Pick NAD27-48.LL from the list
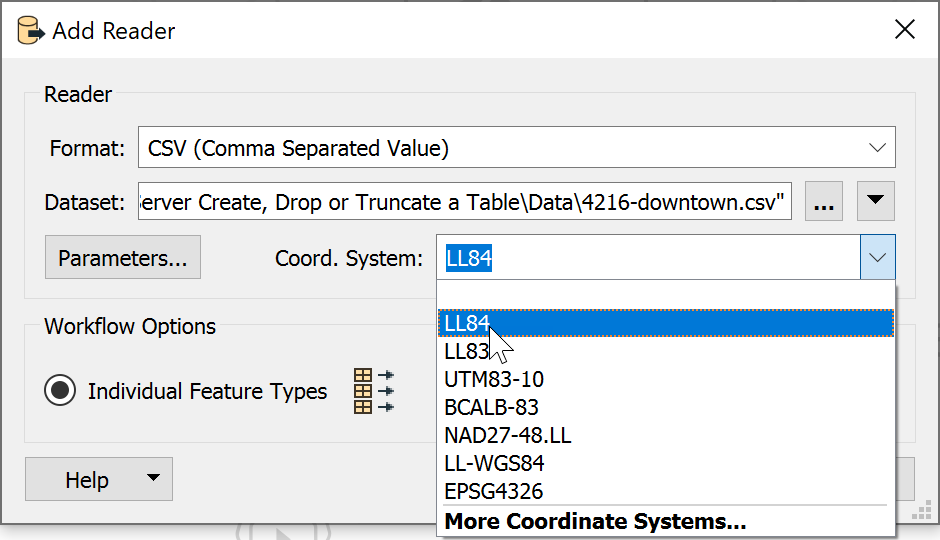This screenshot has width=940, height=540. [666, 435]
